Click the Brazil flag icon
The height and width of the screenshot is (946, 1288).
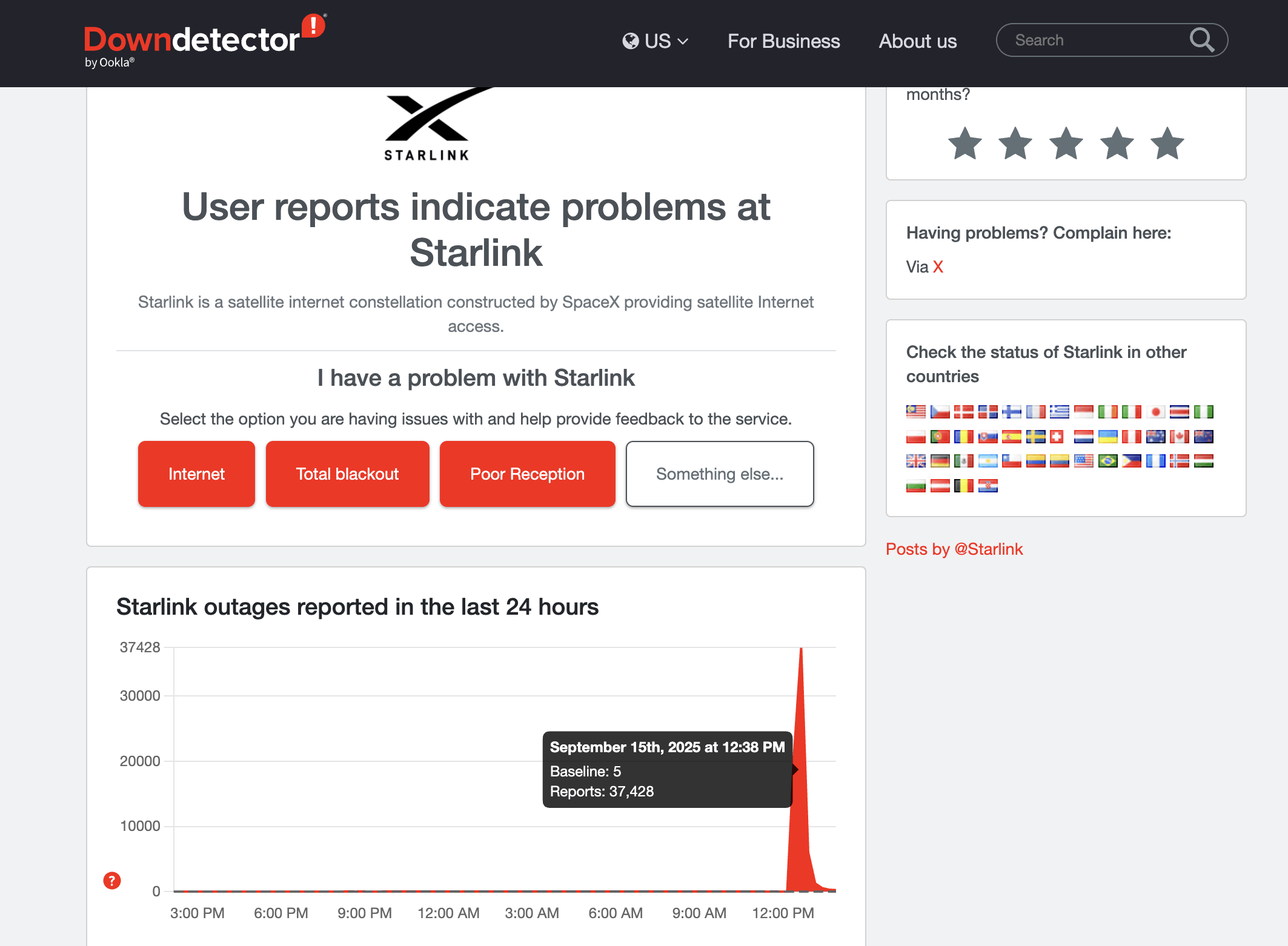pyautogui.click(x=1107, y=461)
